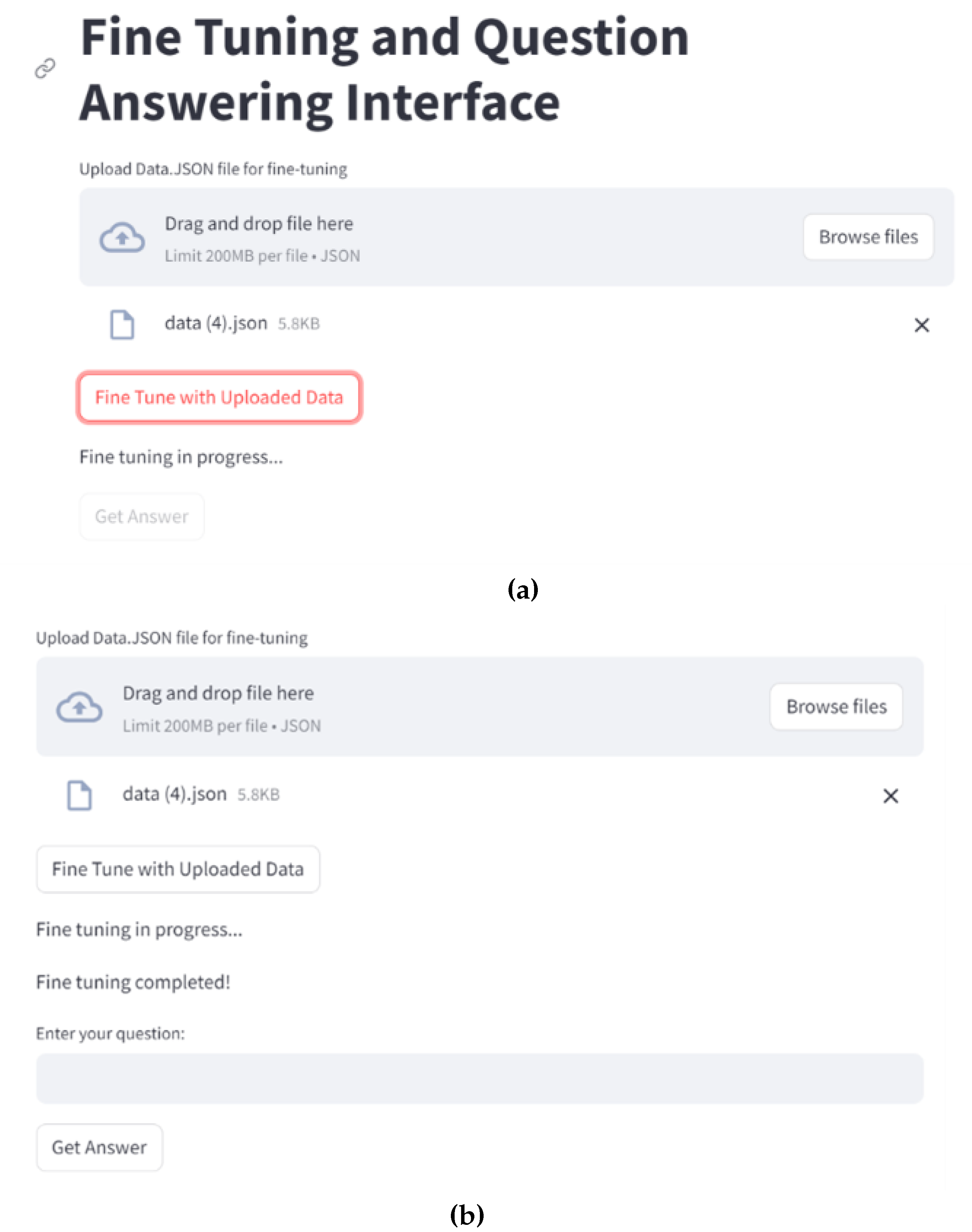Click the red-outlined Fine Tune with Uploaded Data button
The height and width of the screenshot is (1232, 972).
pyautogui.click(x=219, y=397)
